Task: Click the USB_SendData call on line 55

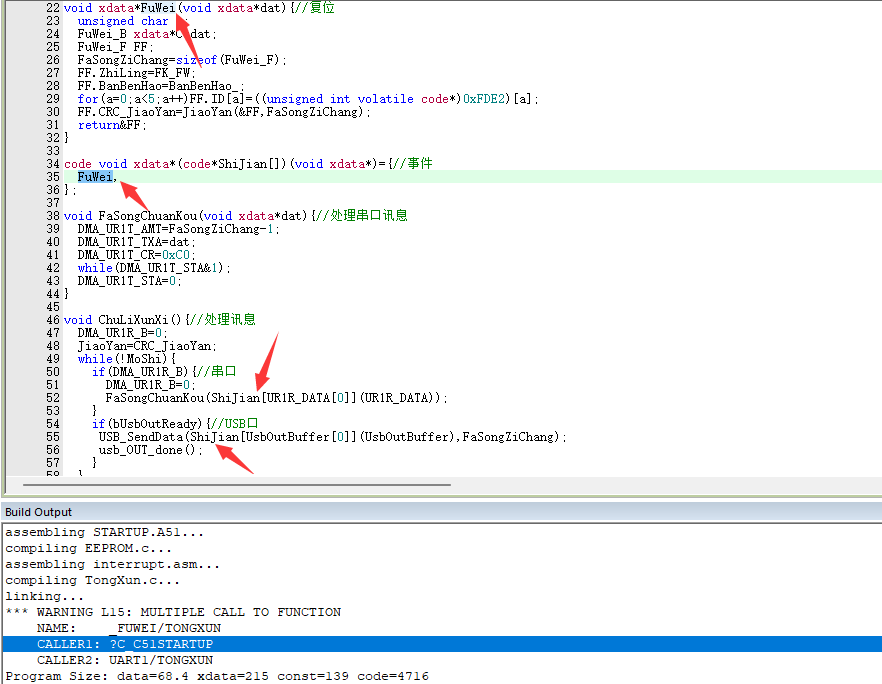Action: tap(332, 436)
